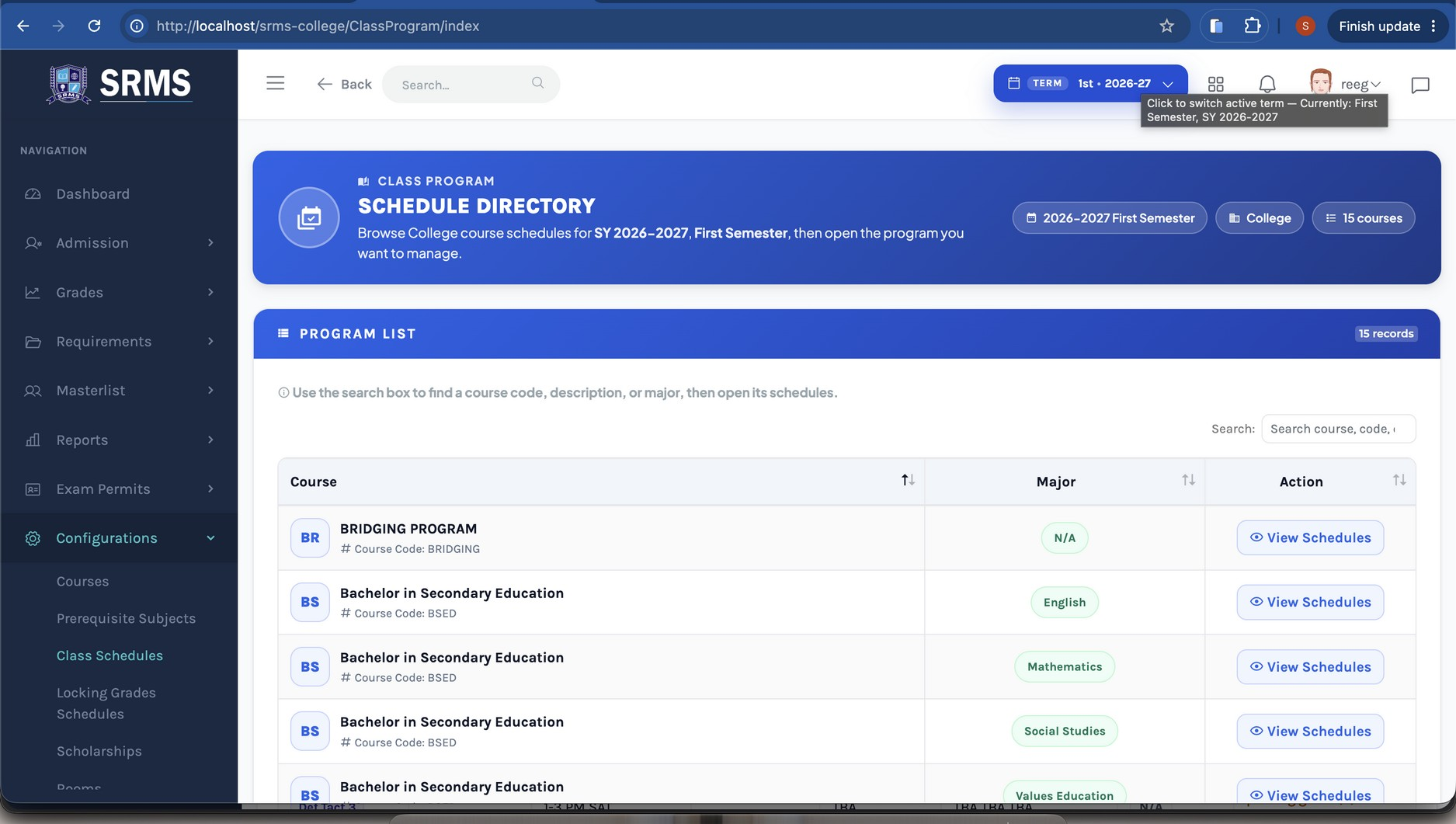Viewport: 1456px width, 824px height.
Task: Open the browser side panel icon
Action: 1216,26
